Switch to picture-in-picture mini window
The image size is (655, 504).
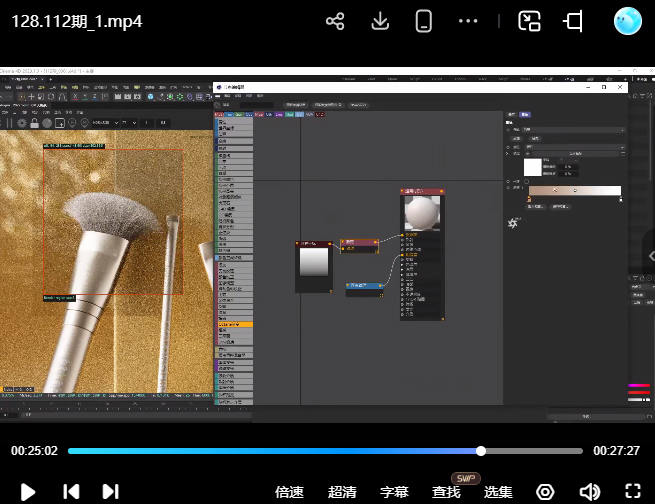tap(529, 21)
